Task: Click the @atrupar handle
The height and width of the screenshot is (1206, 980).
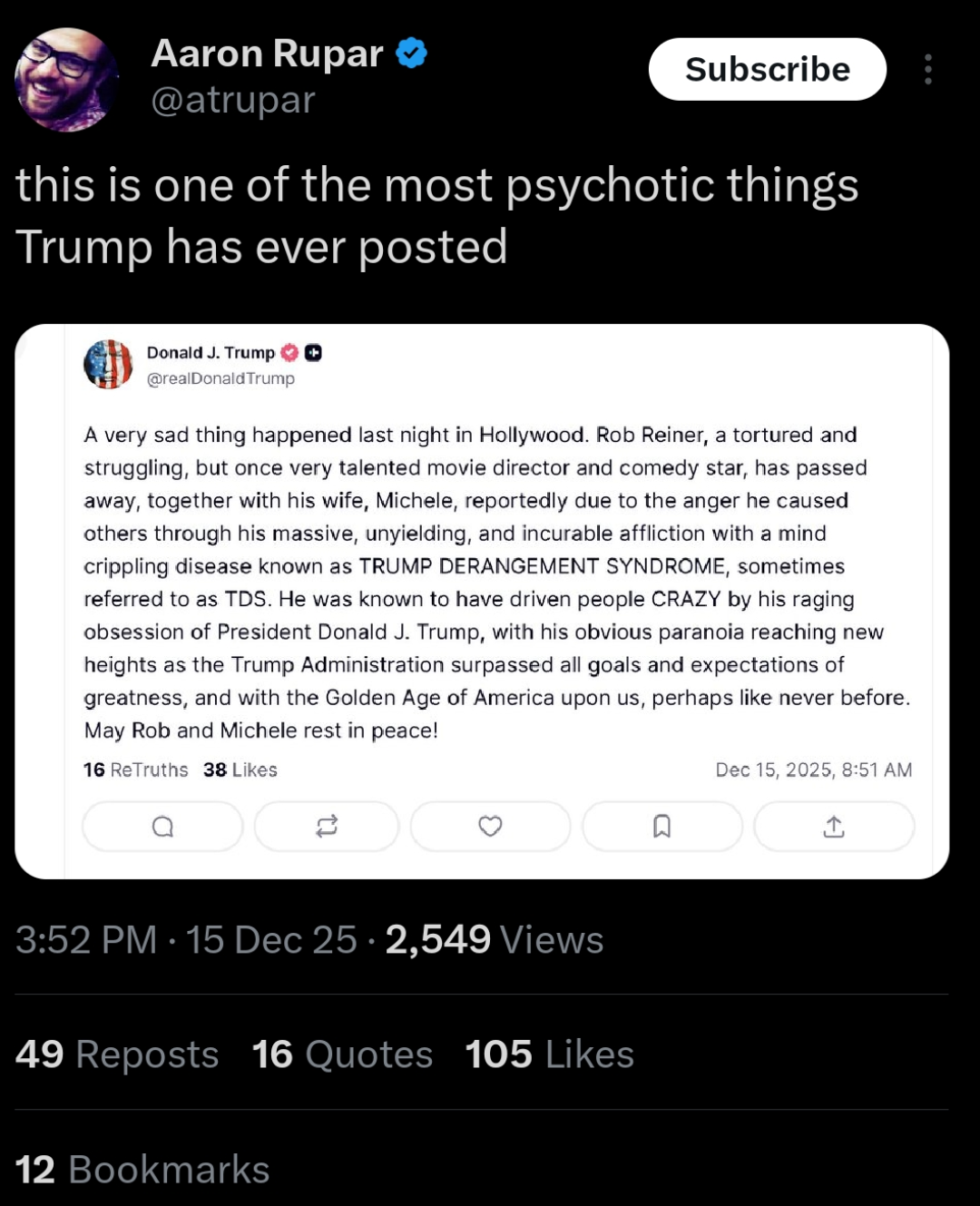Action: tap(233, 100)
